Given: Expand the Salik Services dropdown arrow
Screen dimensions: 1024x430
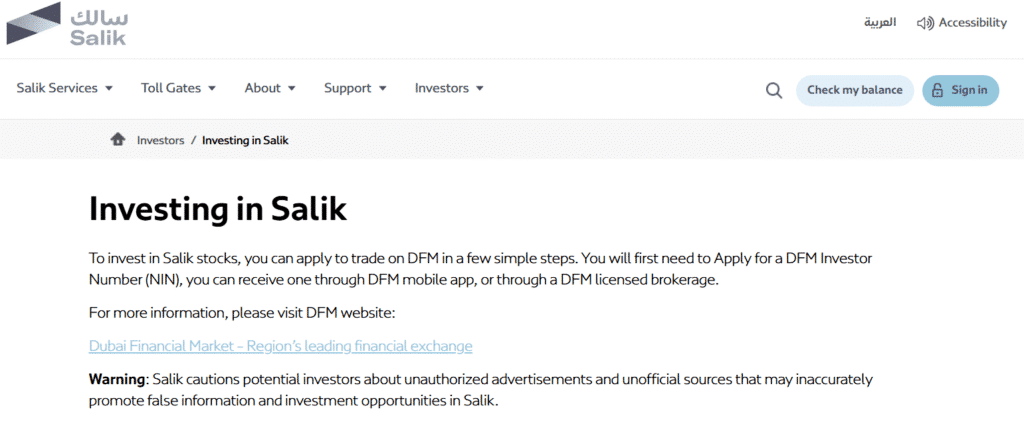Looking at the screenshot, I should click(x=109, y=88).
